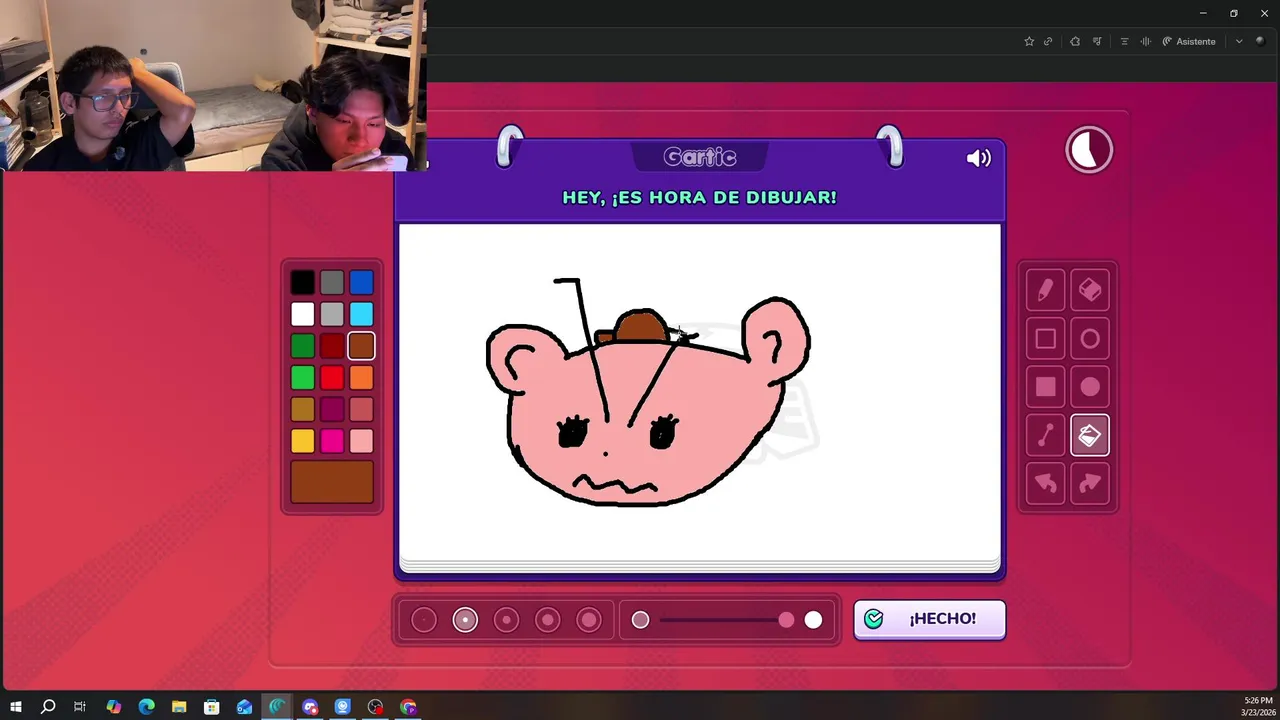The width and height of the screenshot is (1280, 720).
Task: Pick the bright red color swatch
Action: click(x=332, y=377)
